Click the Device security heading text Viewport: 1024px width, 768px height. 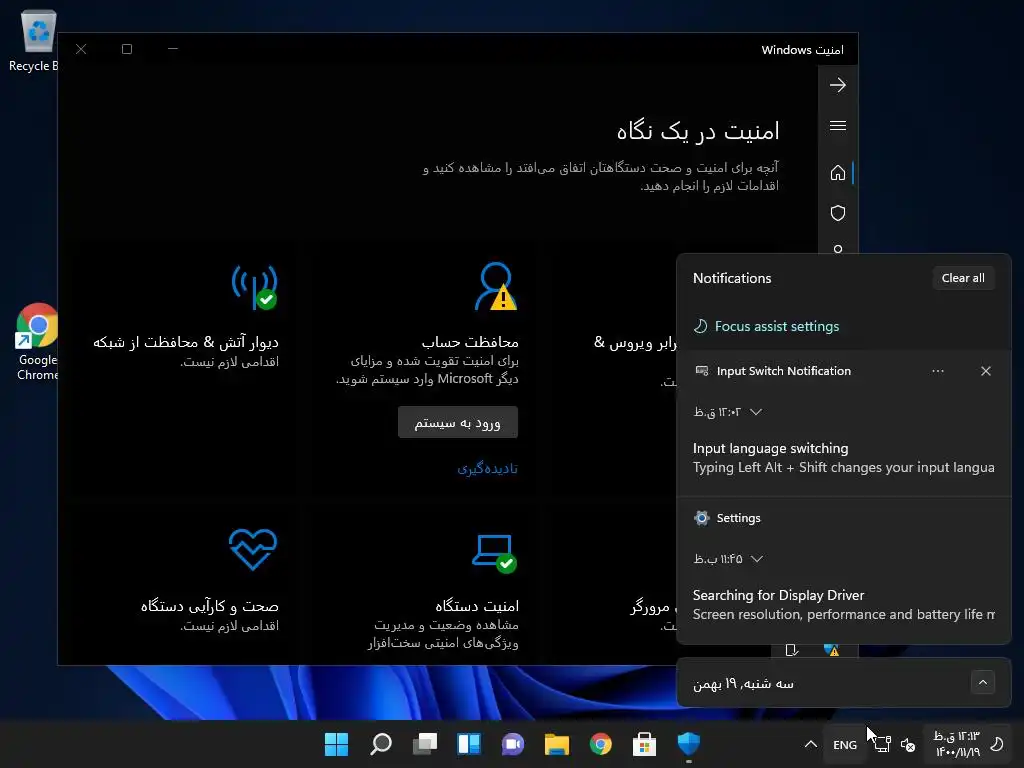tap(477, 606)
